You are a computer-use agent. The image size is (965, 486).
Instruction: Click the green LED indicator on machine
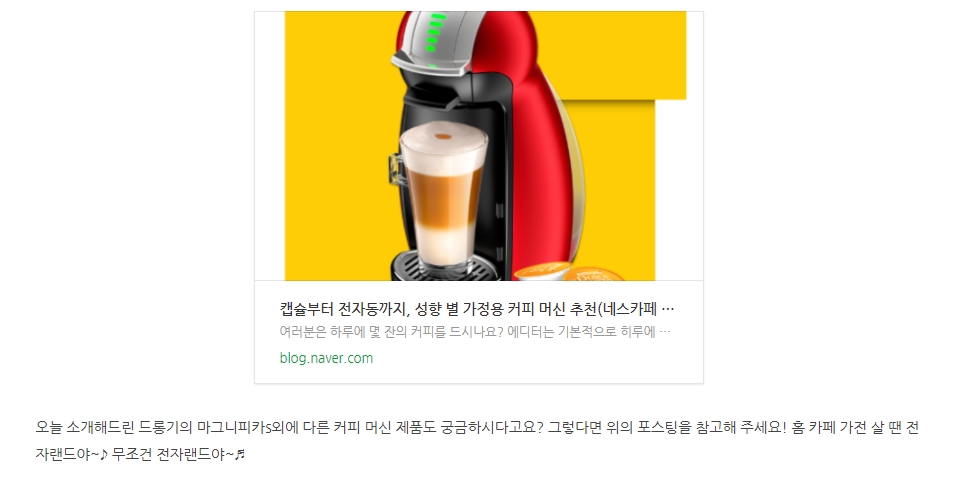click(x=434, y=33)
